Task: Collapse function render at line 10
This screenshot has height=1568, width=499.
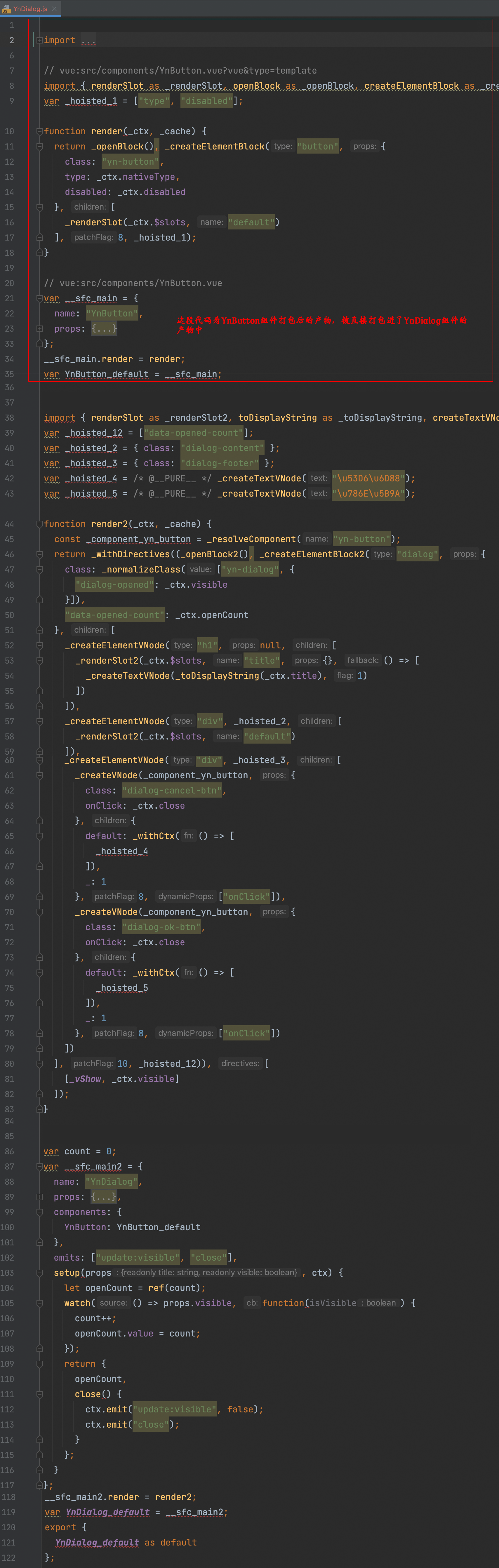Action: tap(39, 131)
